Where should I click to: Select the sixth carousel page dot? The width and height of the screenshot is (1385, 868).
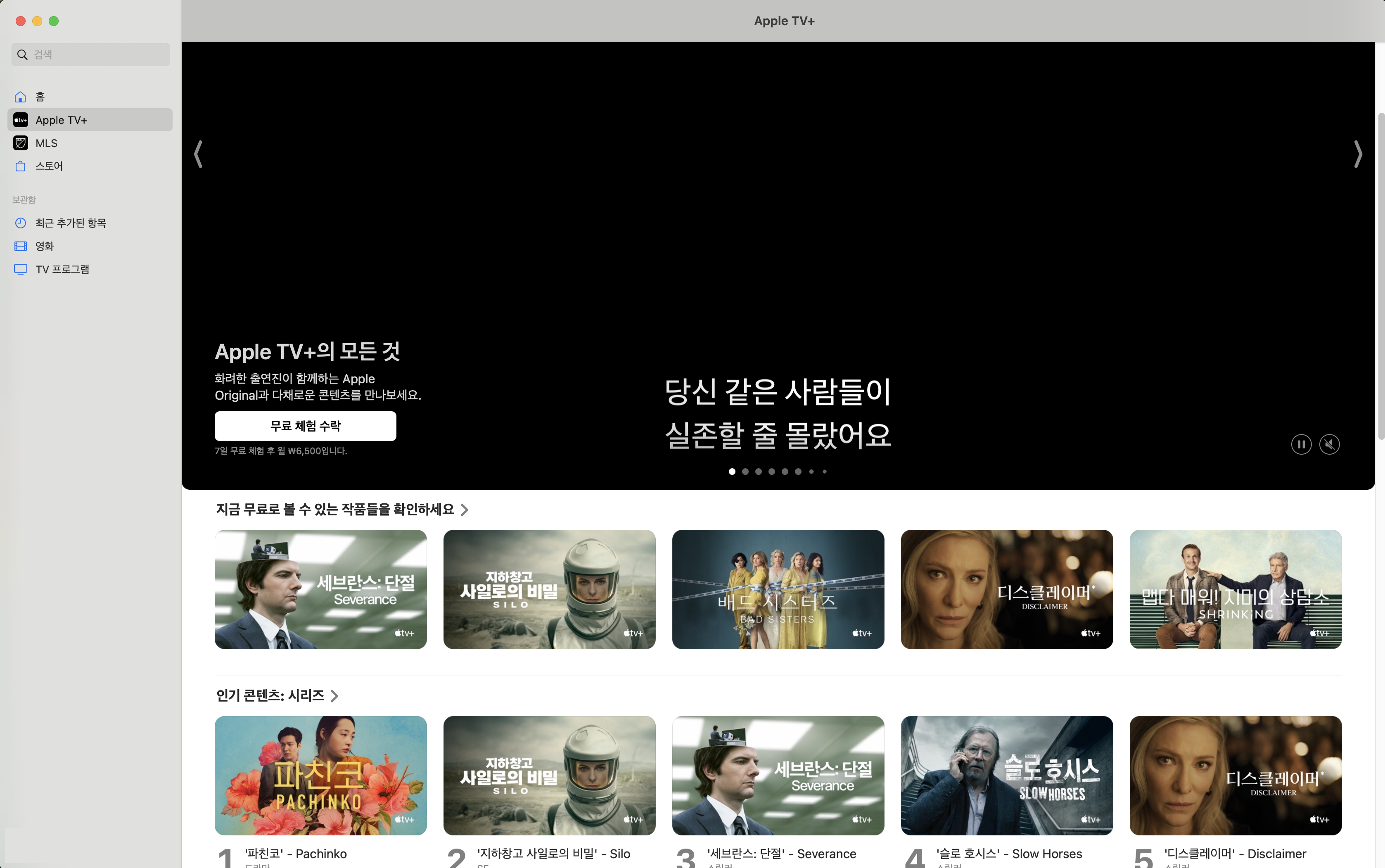(x=798, y=471)
